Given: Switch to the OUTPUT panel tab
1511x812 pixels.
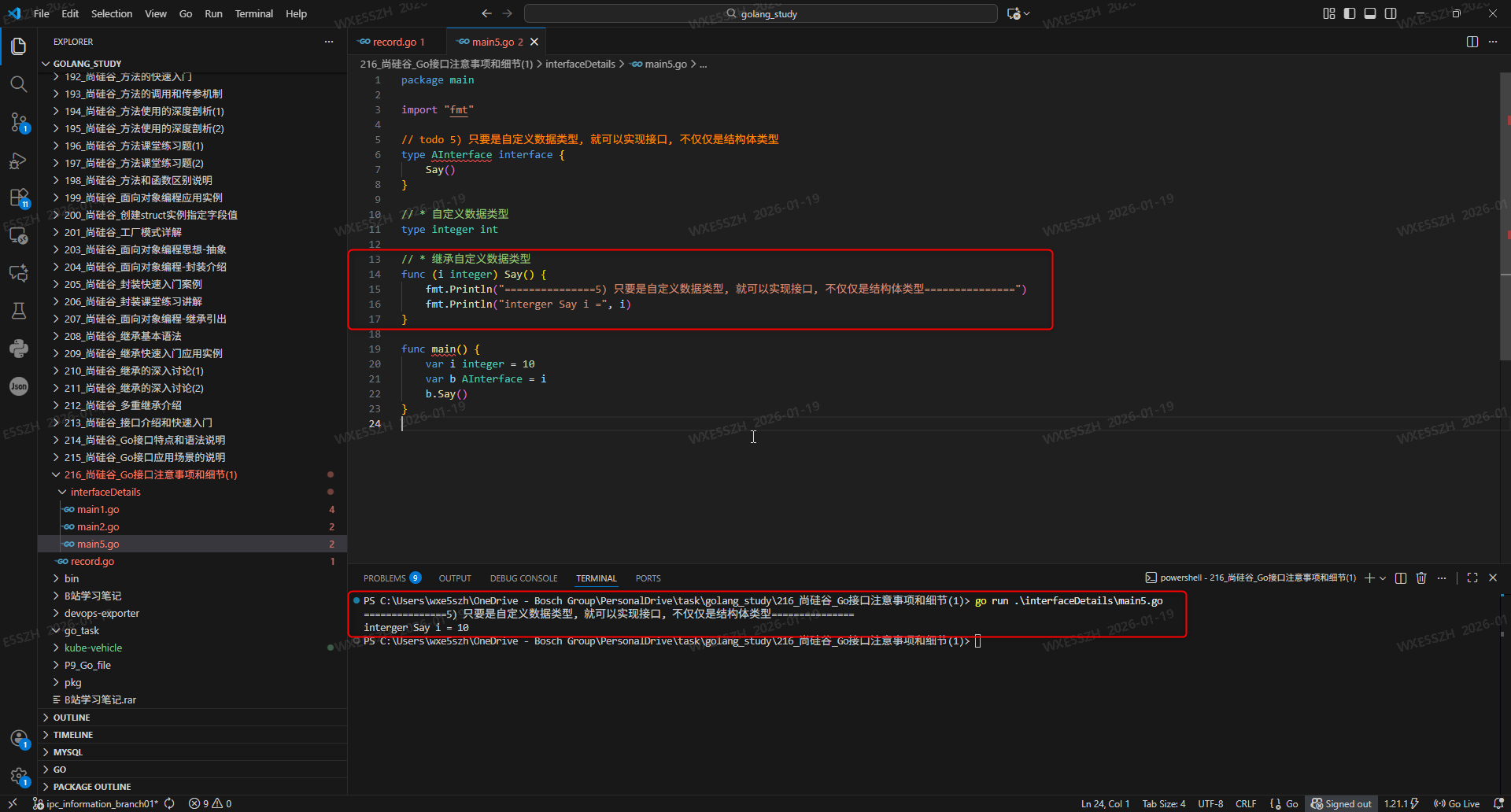Looking at the screenshot, I should click(x=455, y=578).
